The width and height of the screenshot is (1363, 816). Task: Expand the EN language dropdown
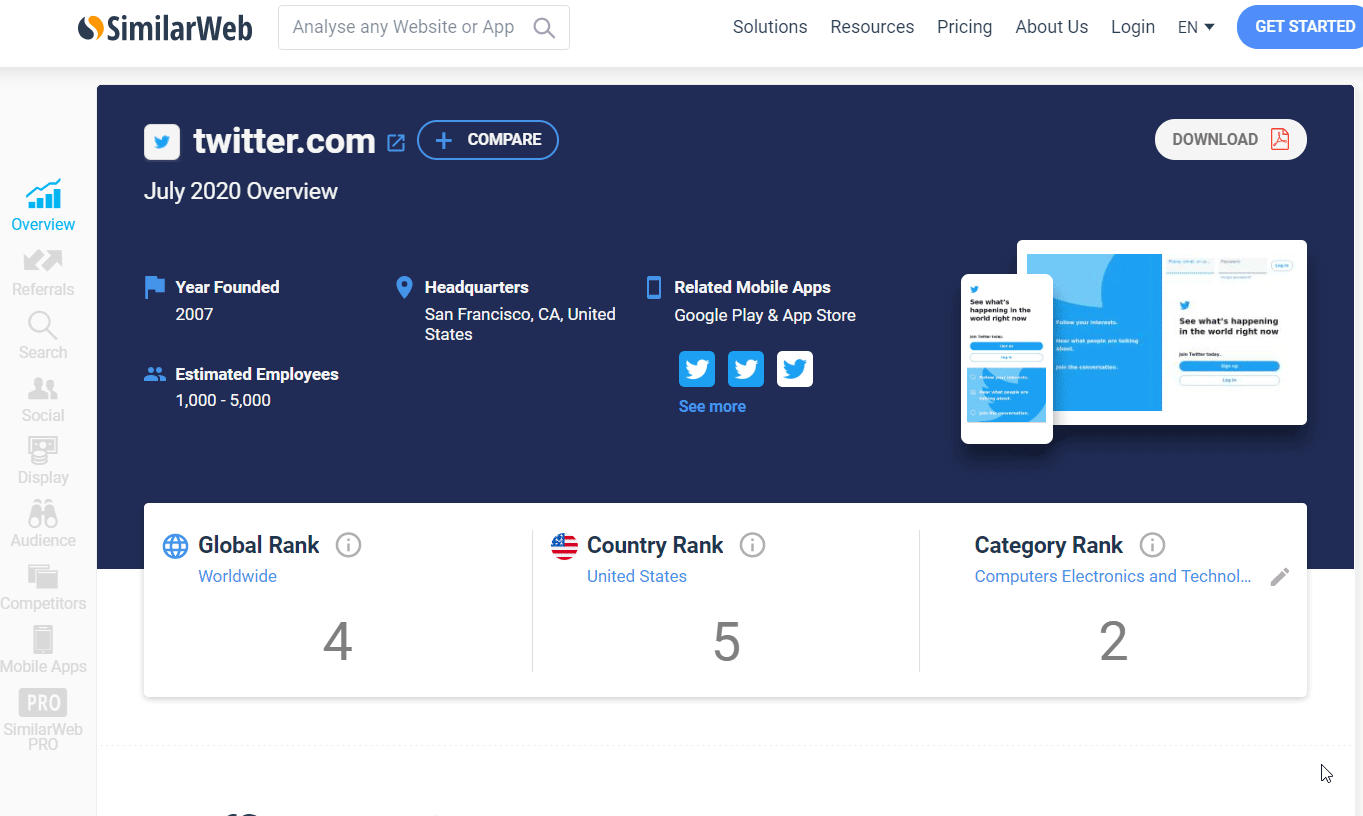pos(1196,27)
